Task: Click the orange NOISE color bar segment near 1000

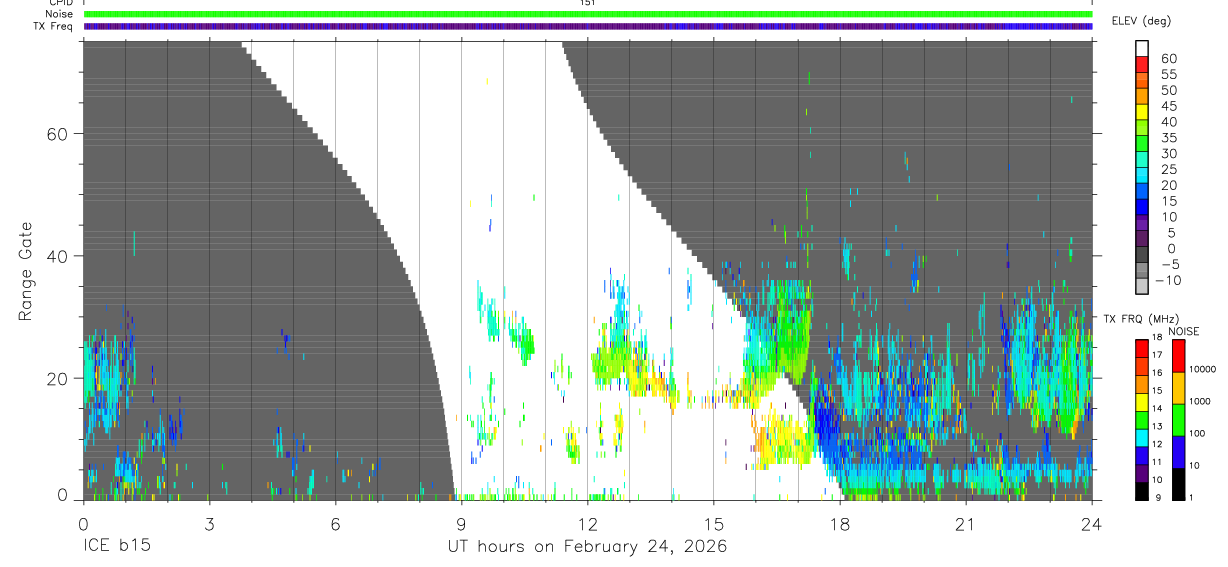Action: click(x=1178, y=388)
